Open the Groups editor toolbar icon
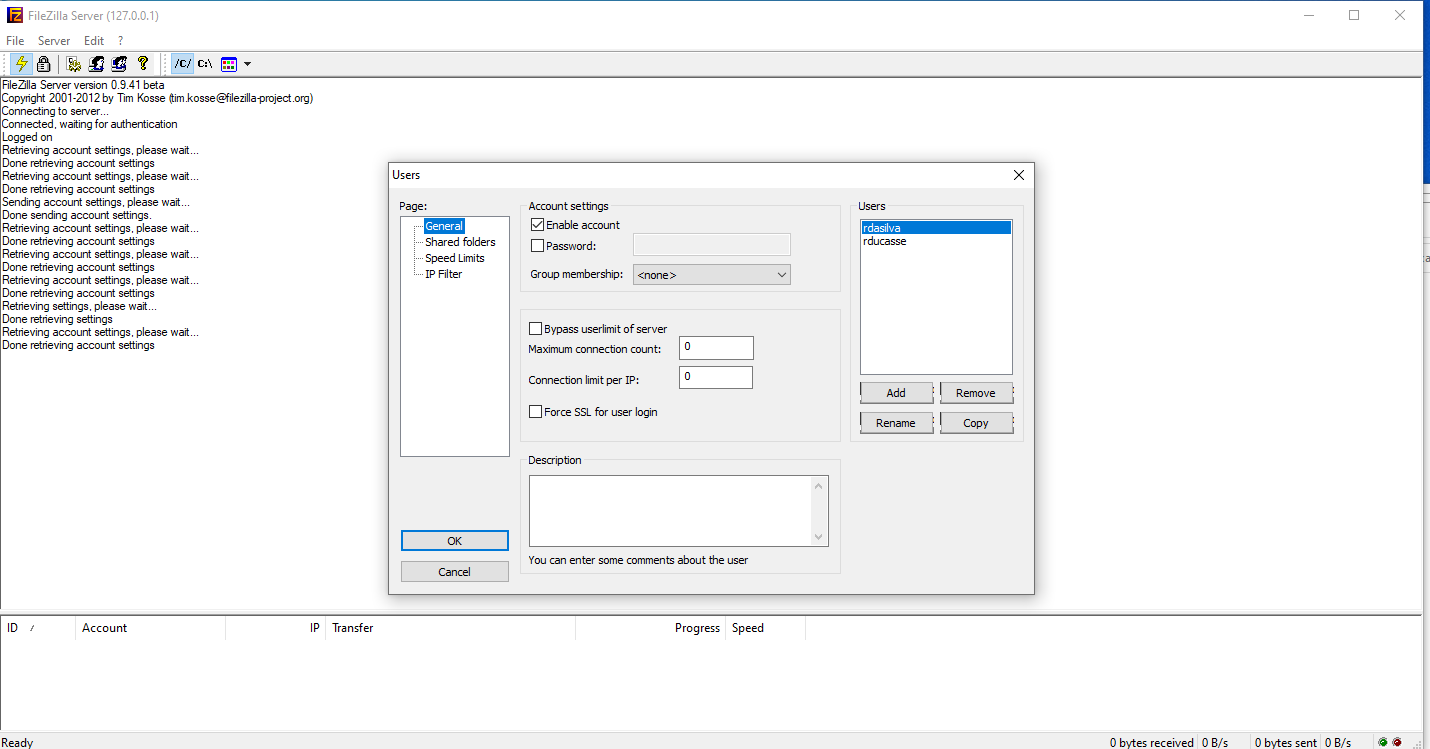This screenshot has width=1430, height=749. click(120, 64)
